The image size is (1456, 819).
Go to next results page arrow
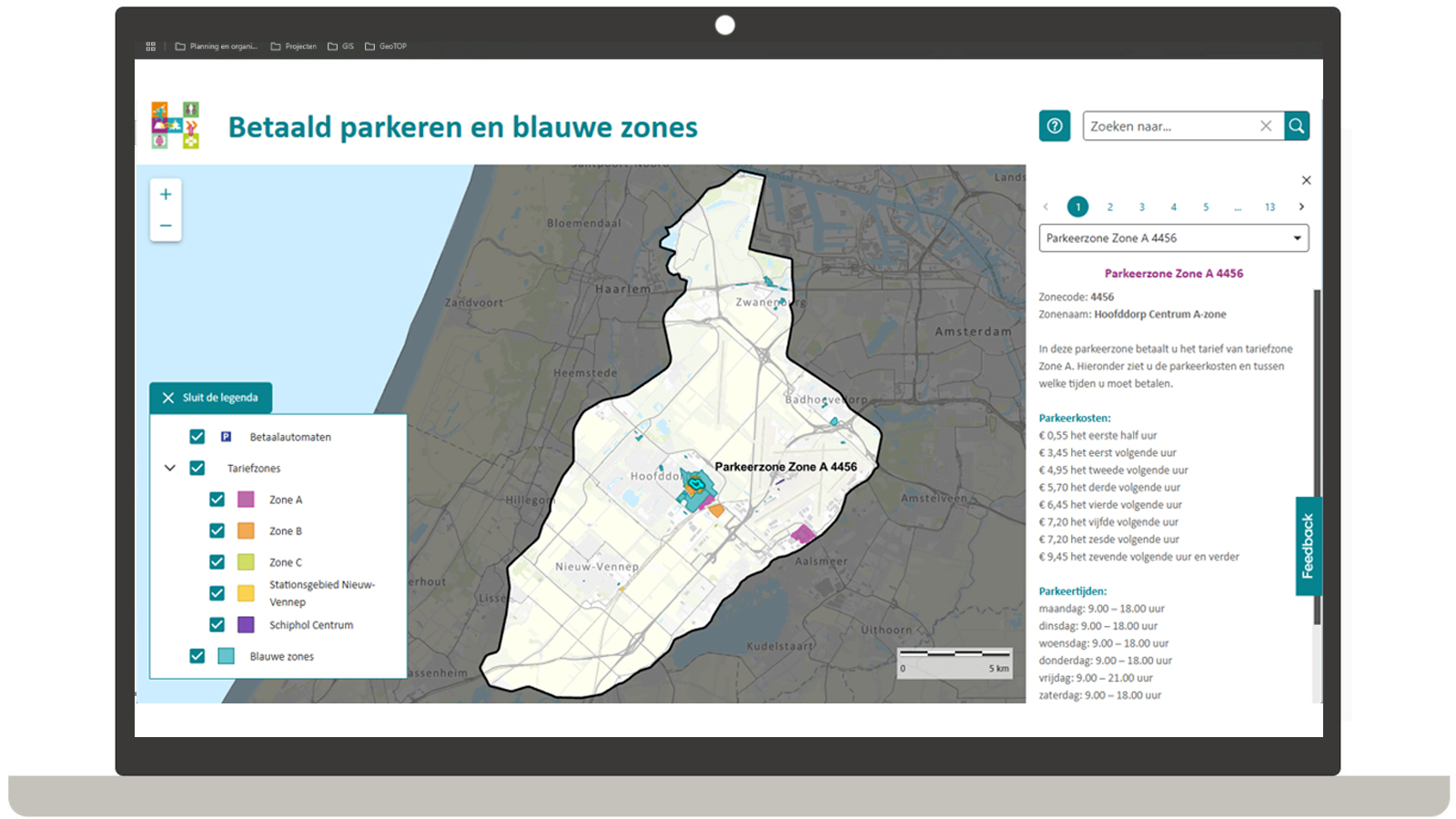pyautogui.click(x=1301, y=207)
